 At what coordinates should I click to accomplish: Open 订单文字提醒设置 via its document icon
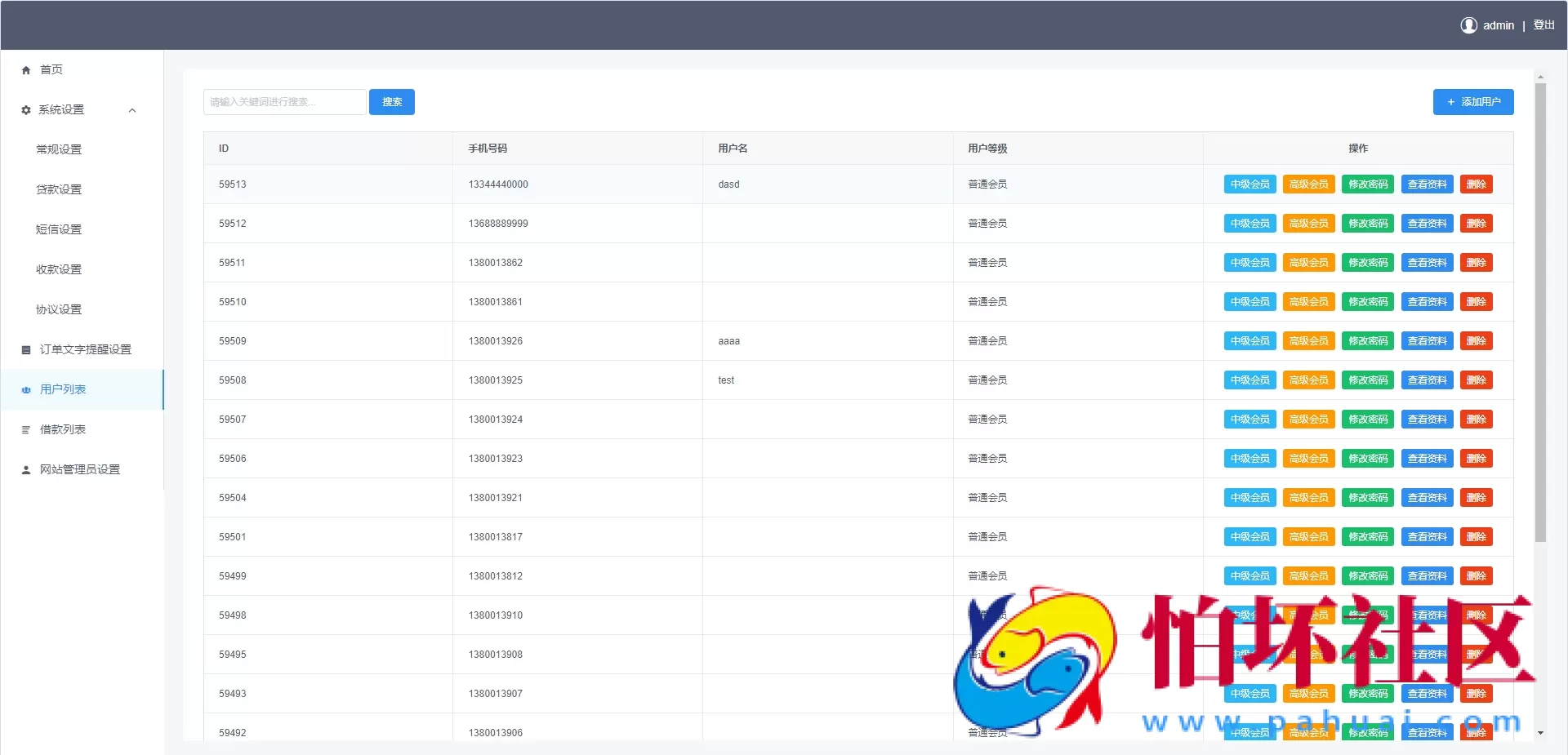pyautogui.click(x=25, y=349)
